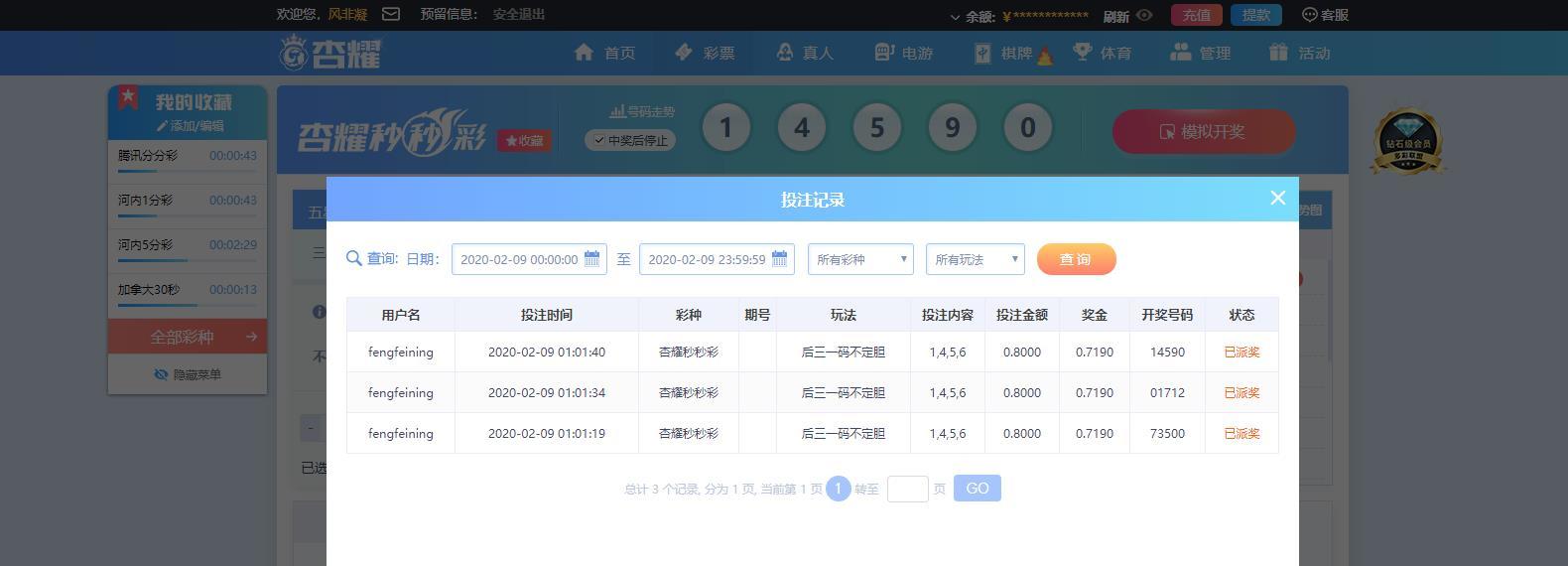Click 用户名 column header

(x=401, y=315)
